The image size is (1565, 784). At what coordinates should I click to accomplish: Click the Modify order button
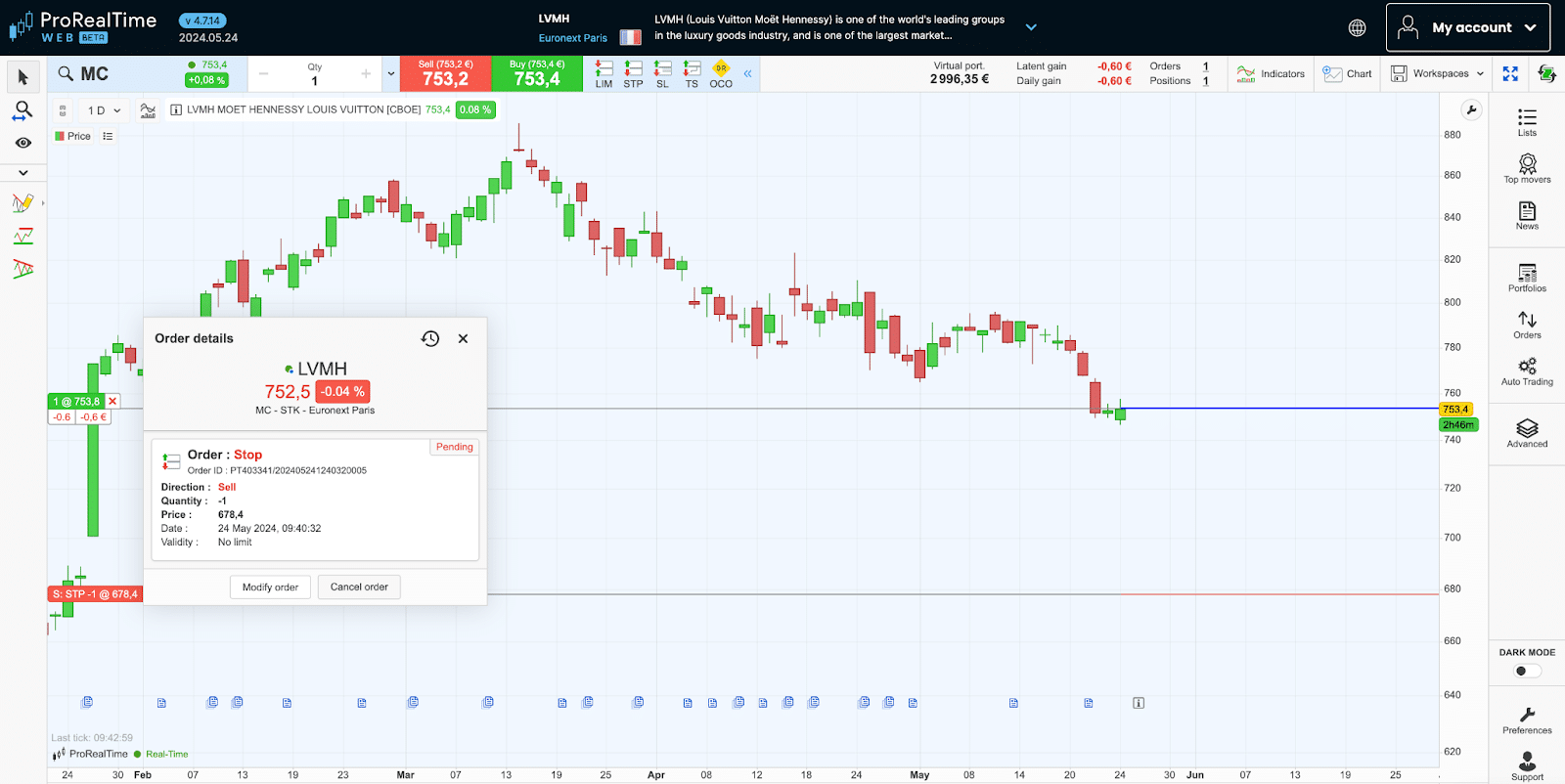(x=270, y=588)
